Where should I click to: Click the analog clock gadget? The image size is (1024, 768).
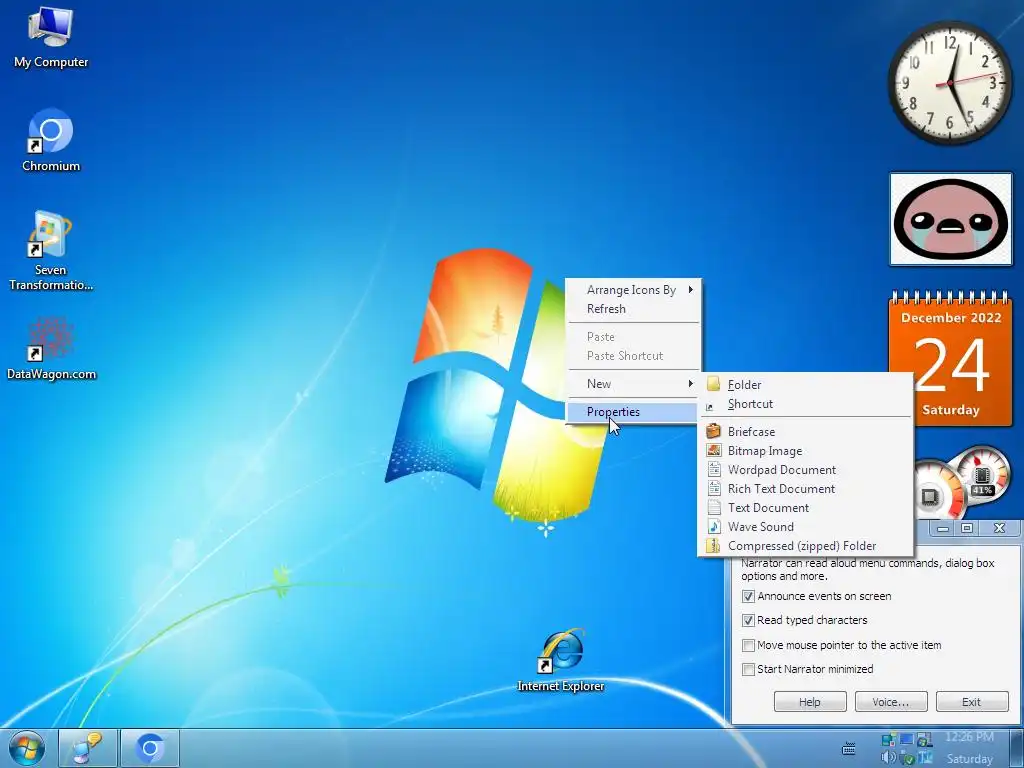pyautogui.click(x=950, y=83)
